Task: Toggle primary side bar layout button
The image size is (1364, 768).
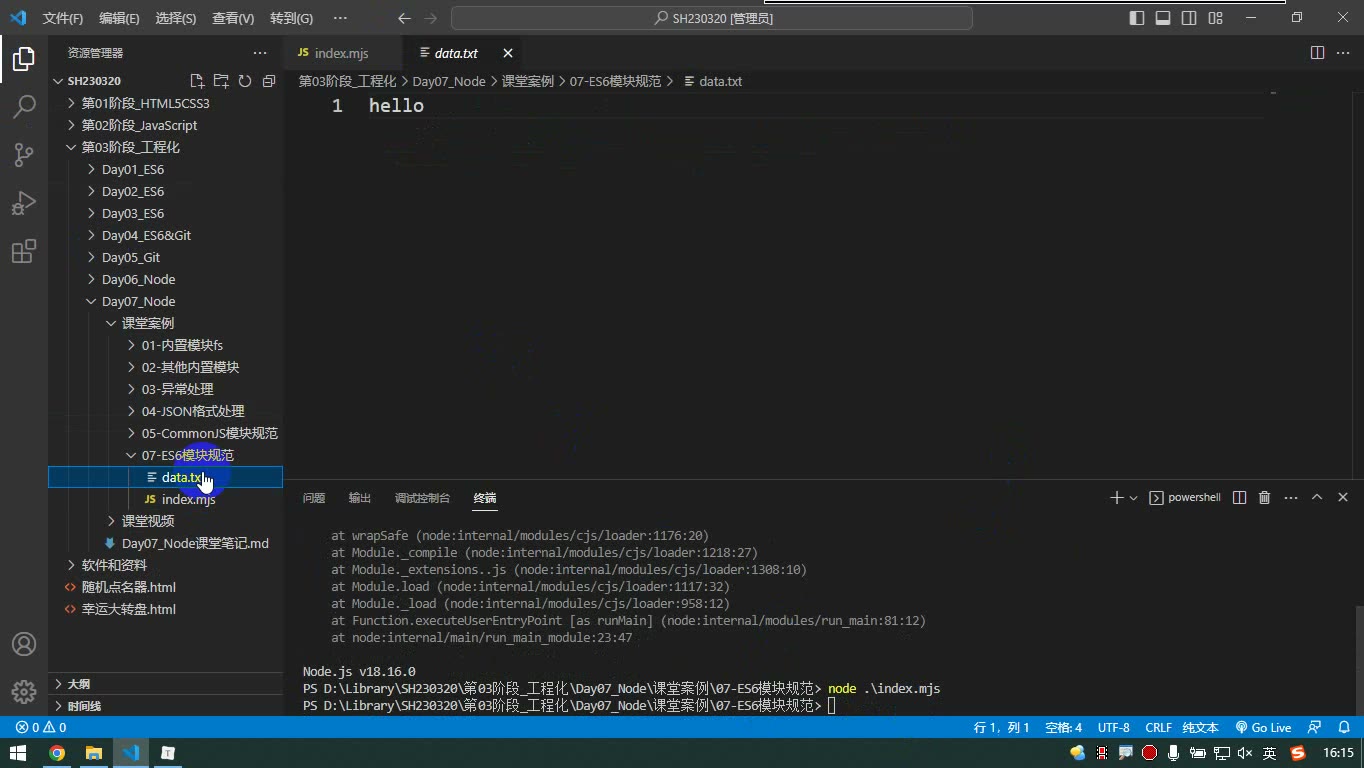Action: [x=1137, y=18]
